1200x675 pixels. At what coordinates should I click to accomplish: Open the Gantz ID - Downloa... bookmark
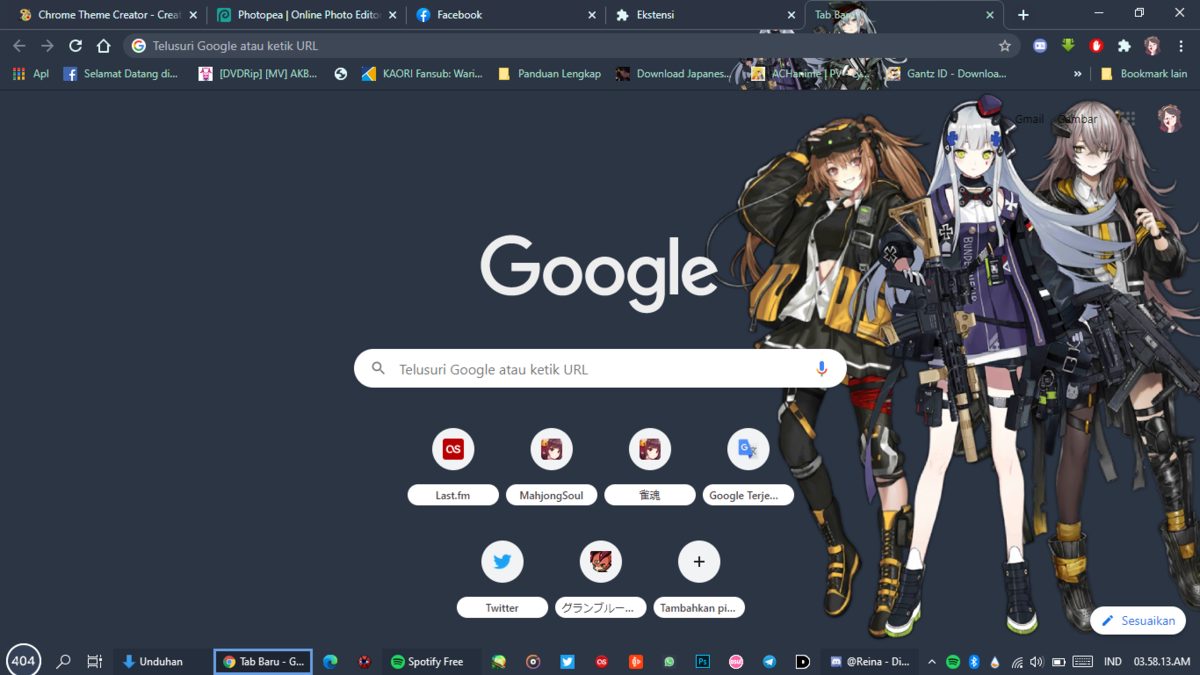(946, 74)
